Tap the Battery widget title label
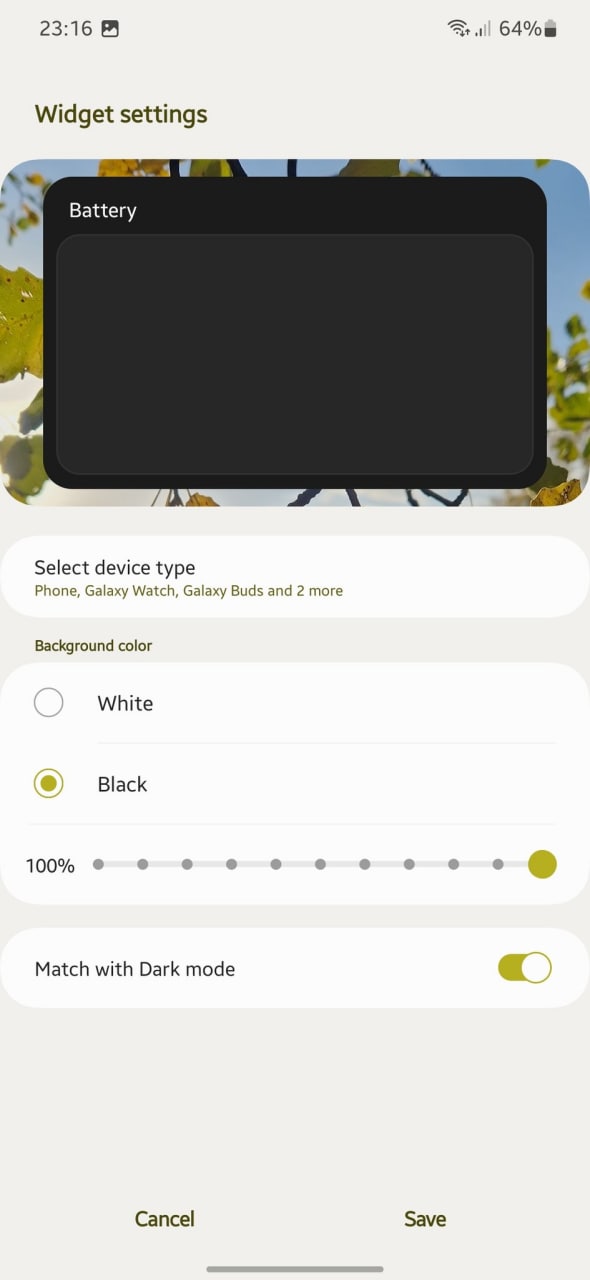The image size is (590, 1280). [x=102, y=210]
